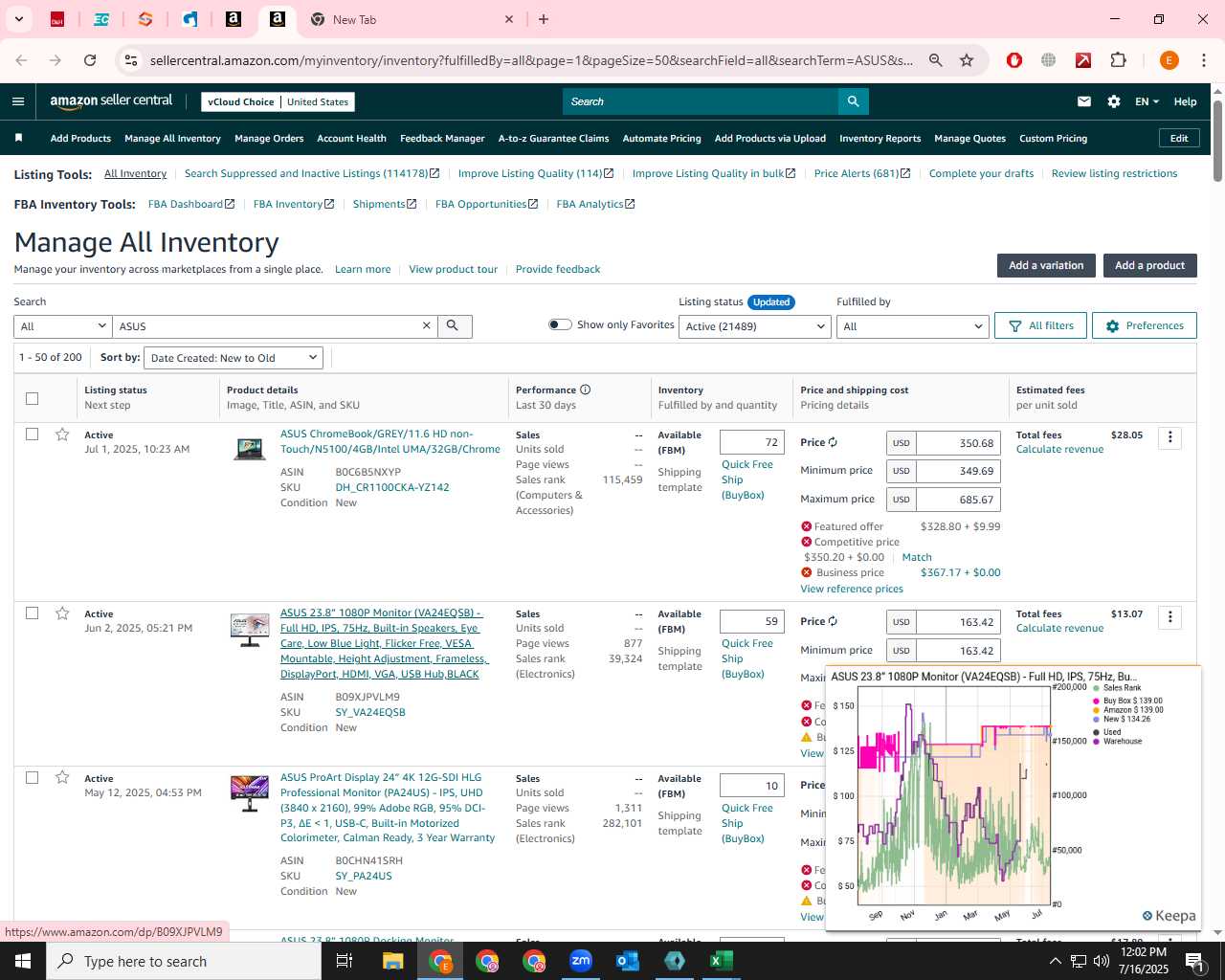Open Manage Orders menu item
This screenshot has height=980, width=1225.
click(269, 138)
